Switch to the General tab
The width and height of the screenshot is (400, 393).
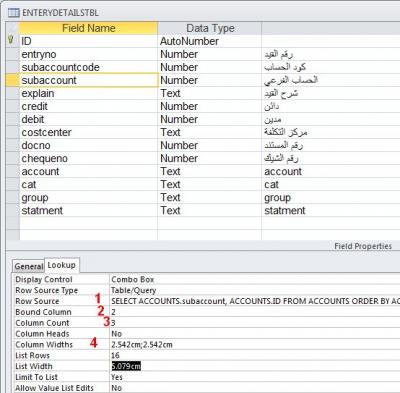point(28,266)
